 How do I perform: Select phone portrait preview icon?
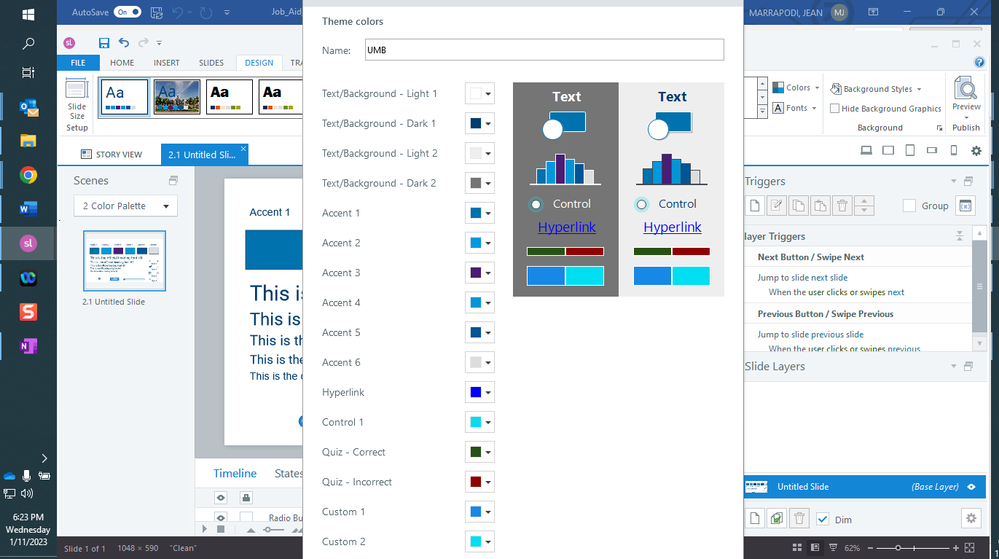pos(954,150)
